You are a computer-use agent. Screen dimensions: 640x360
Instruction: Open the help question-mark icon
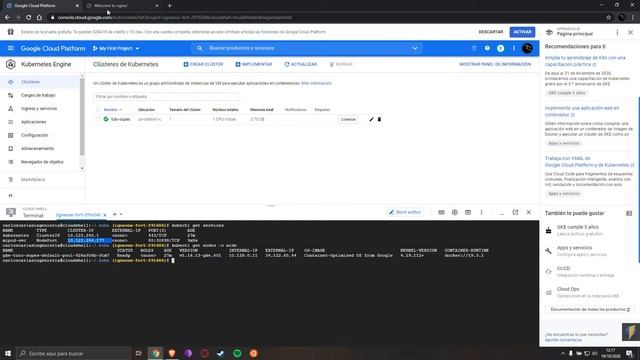[487, 48]
